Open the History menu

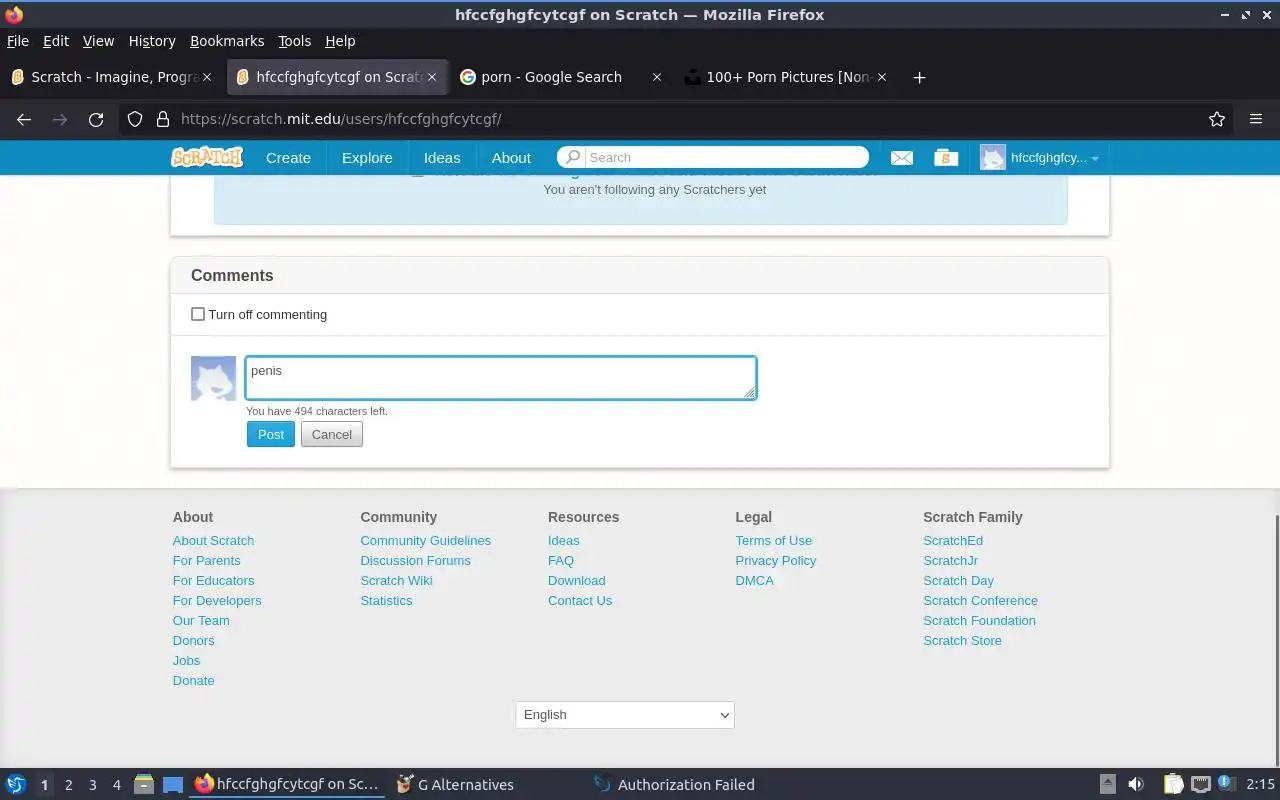[x=152, y=41]
